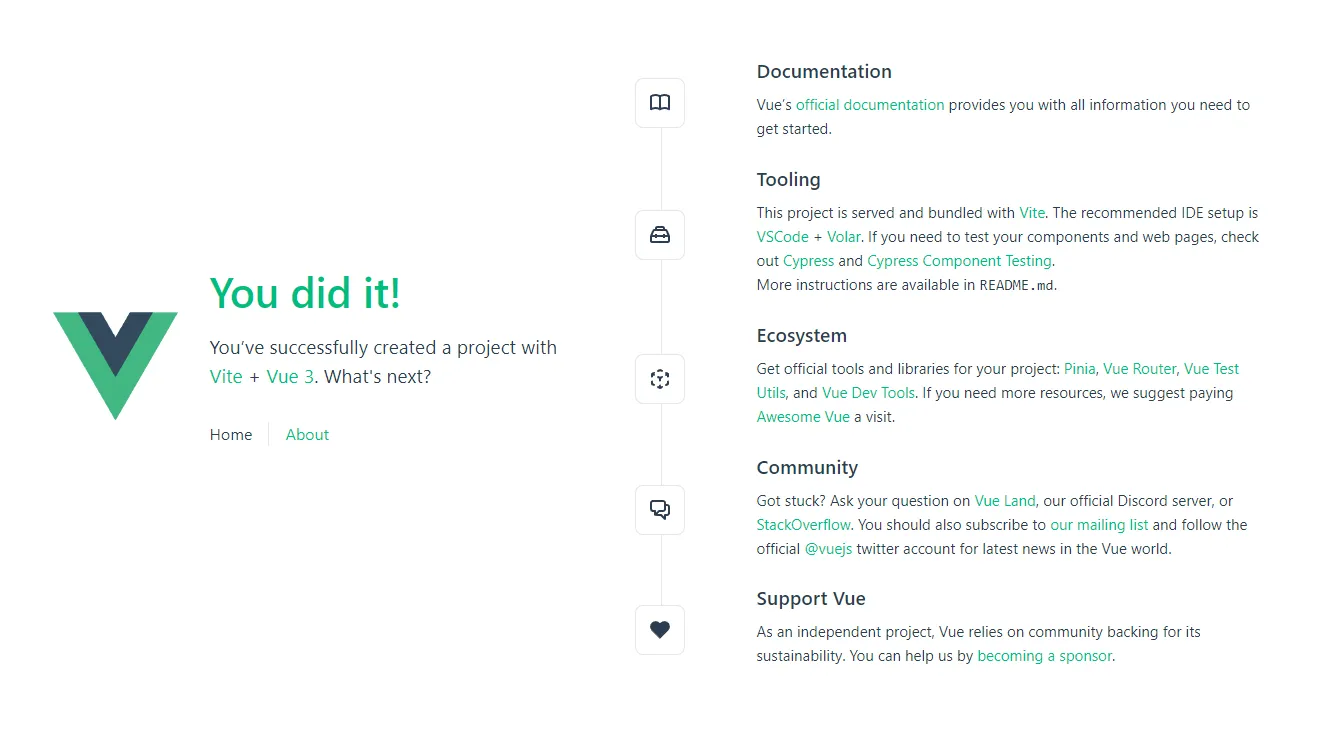Open the Cypress Component Testing link

click(x=959, y=261)
